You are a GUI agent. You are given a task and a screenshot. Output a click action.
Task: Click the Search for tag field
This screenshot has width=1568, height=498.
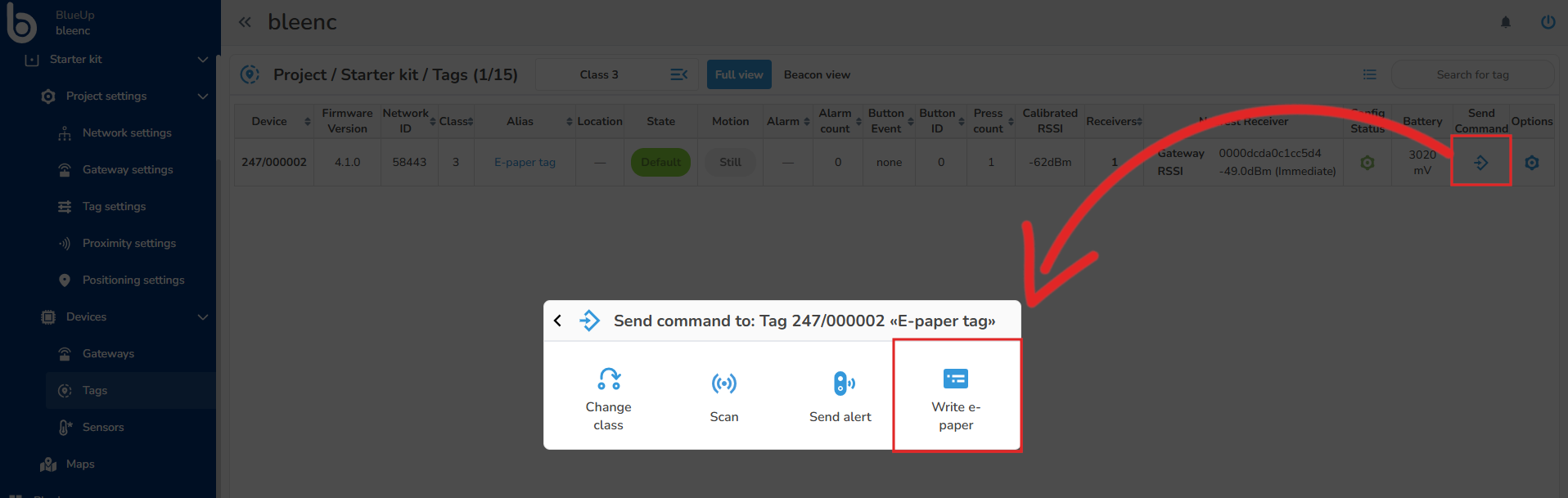[x=1471, y=74]
